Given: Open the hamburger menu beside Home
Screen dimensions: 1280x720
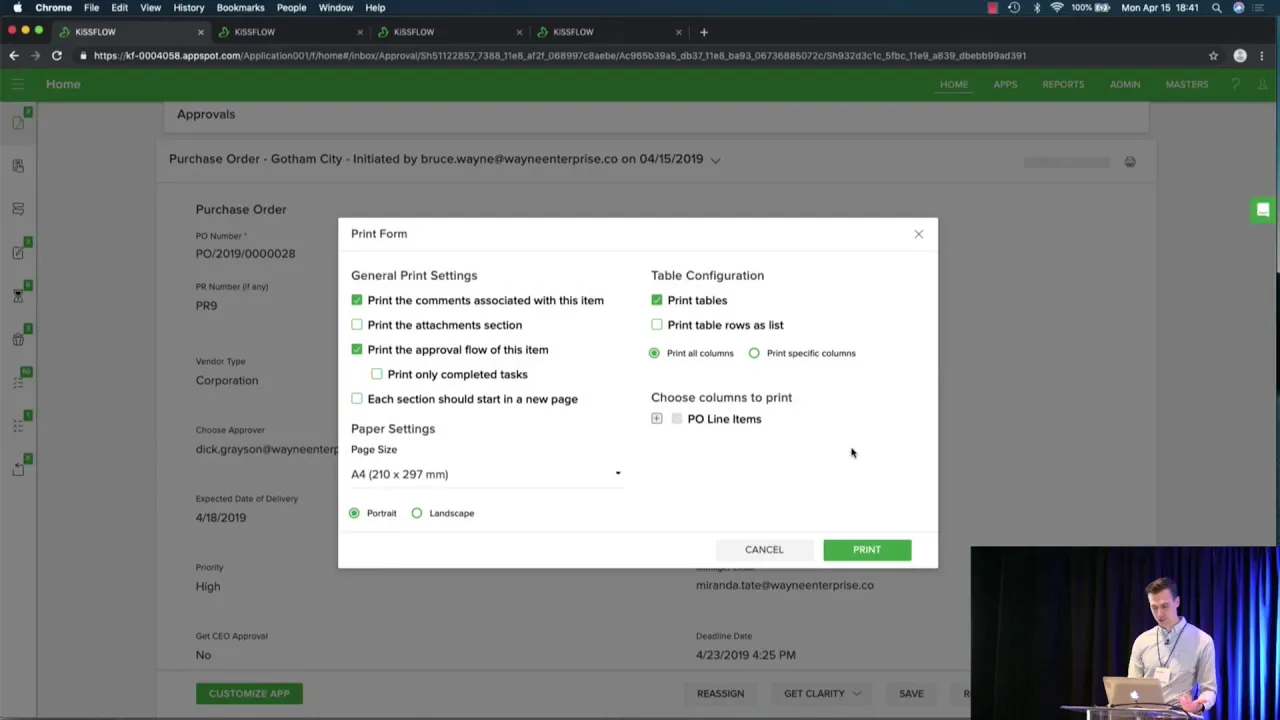Looking at the screenshot, I should (x=18, y=84).
